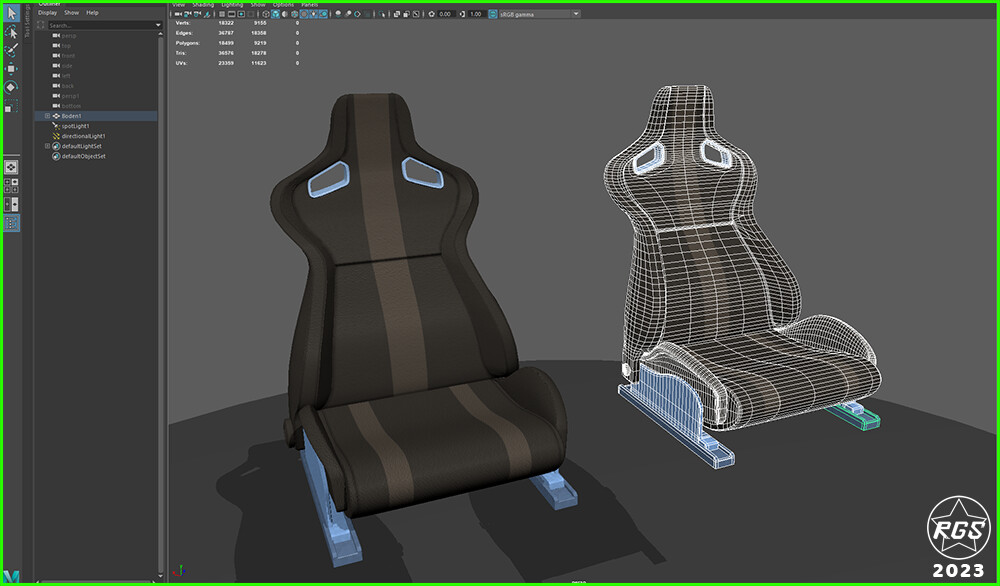Toggle the Outliner layout button in toolbox
This screenshot has height=586, width=1000.
pos(11,223)
